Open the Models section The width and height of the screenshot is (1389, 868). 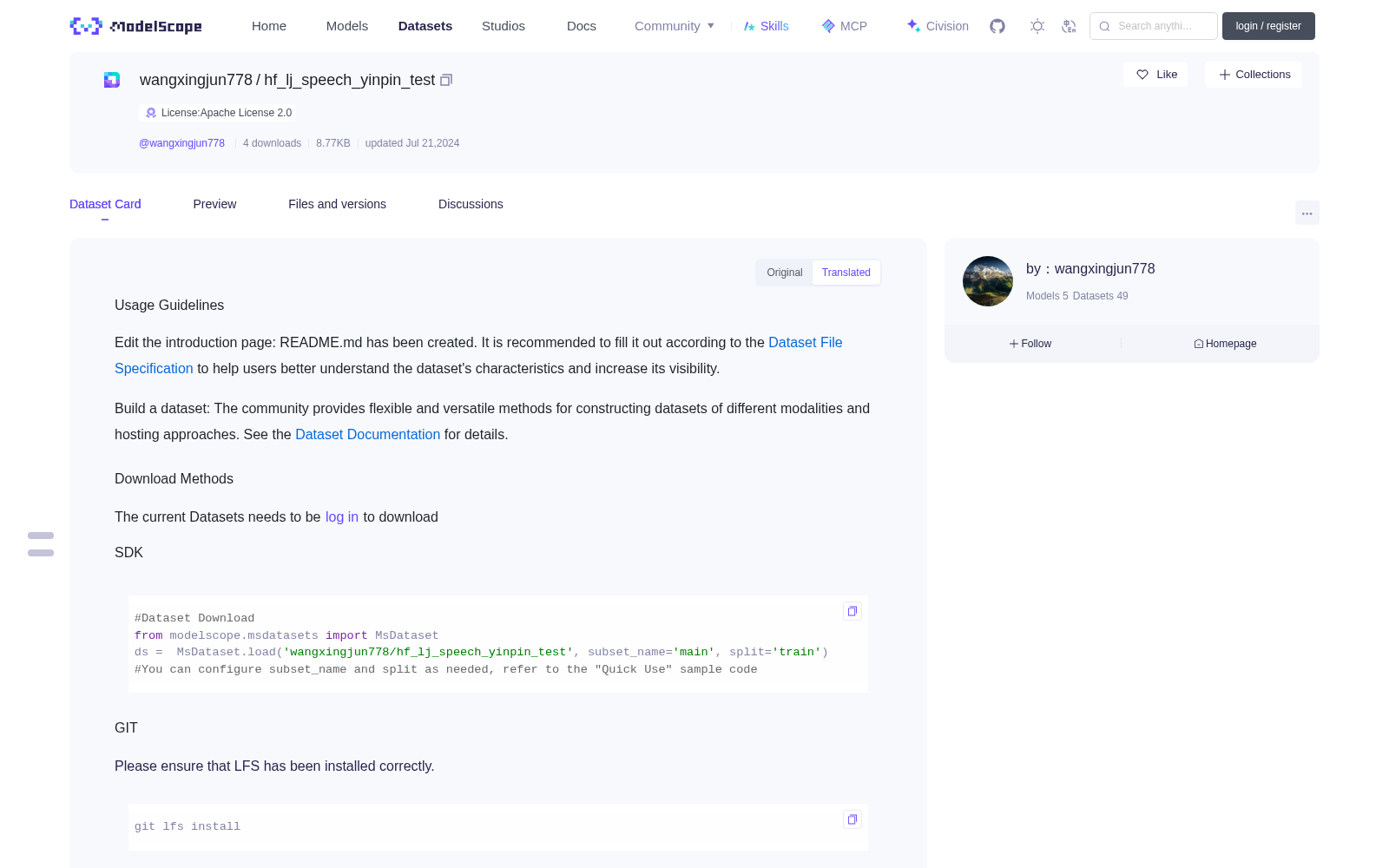(347, 26)
